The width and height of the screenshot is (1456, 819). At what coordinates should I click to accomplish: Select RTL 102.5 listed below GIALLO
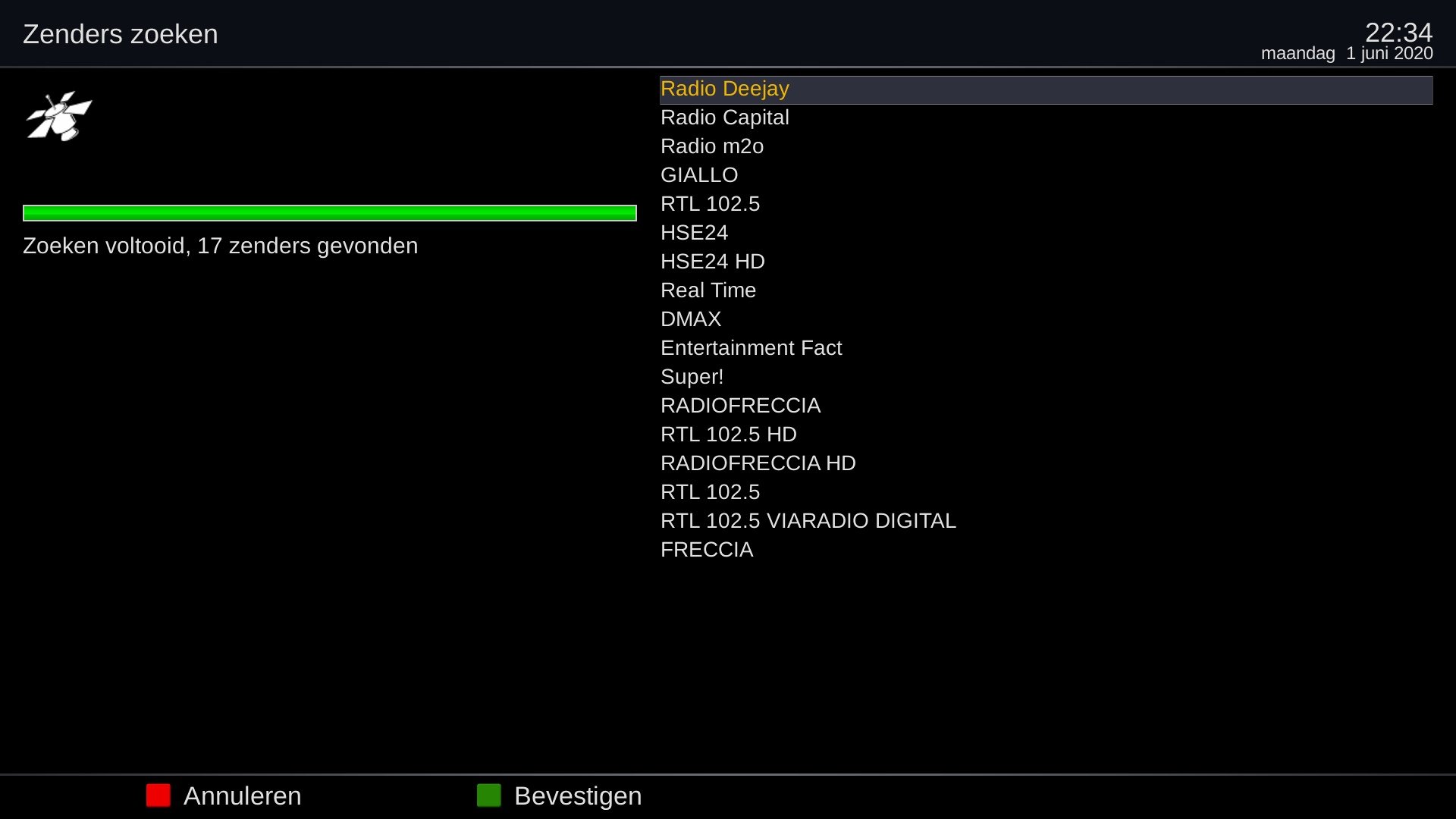coord(1046,204)
